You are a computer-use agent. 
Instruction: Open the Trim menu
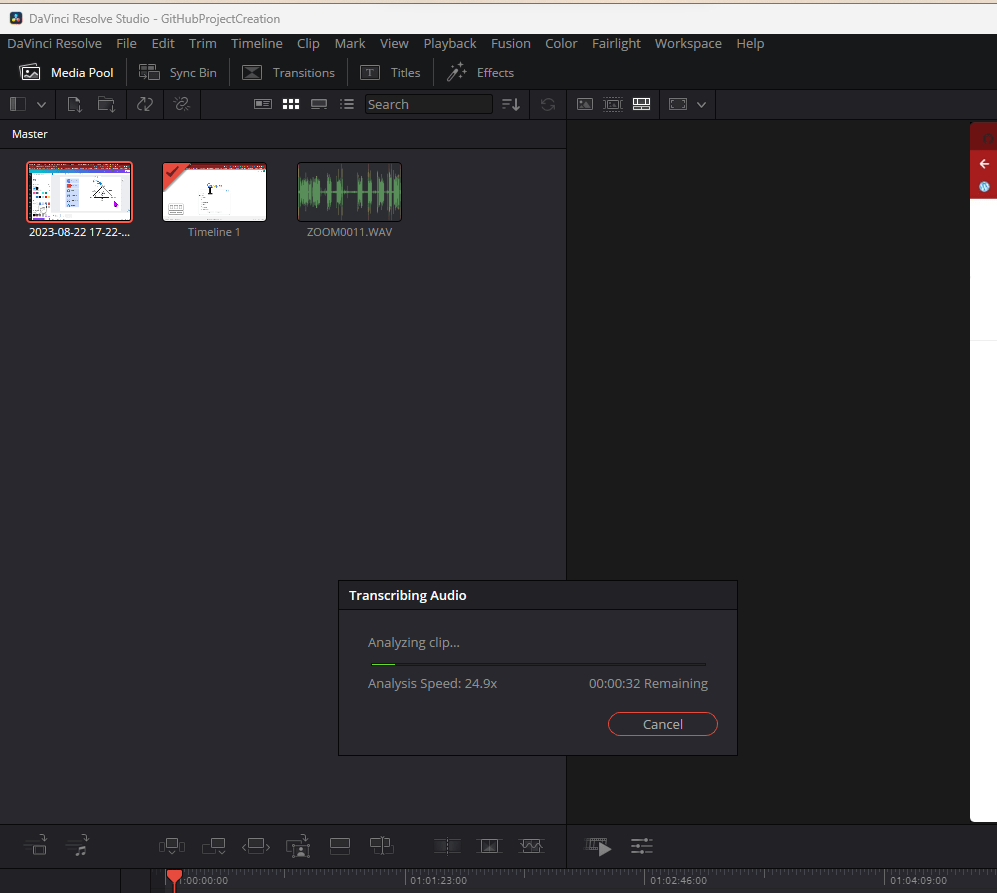pos(203,43)
